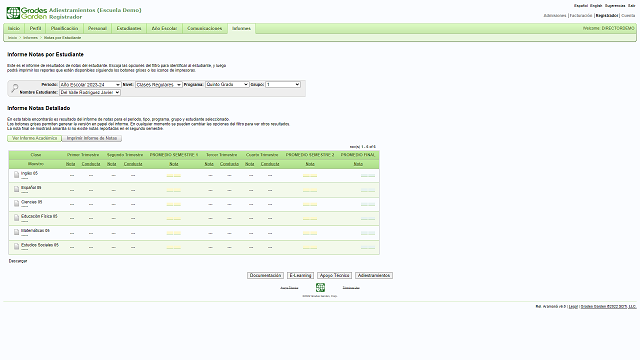This screenshot has height=360, width=640.
Task: Click Inicio in the breadcrumb
Action: (x=12, y=38)
